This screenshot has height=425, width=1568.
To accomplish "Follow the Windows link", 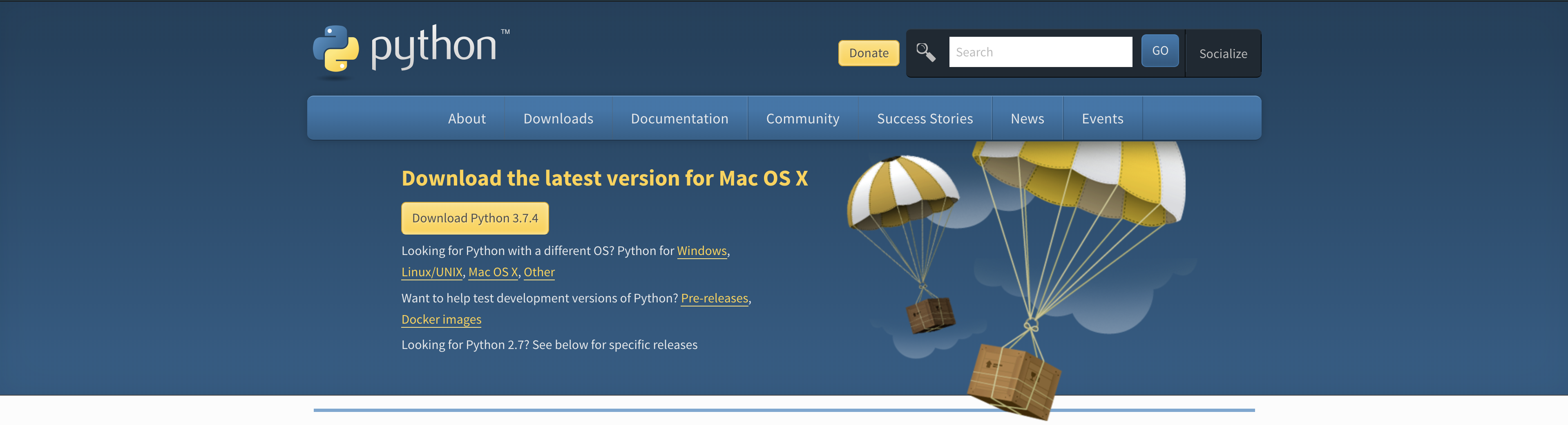I will coord(702,251).
